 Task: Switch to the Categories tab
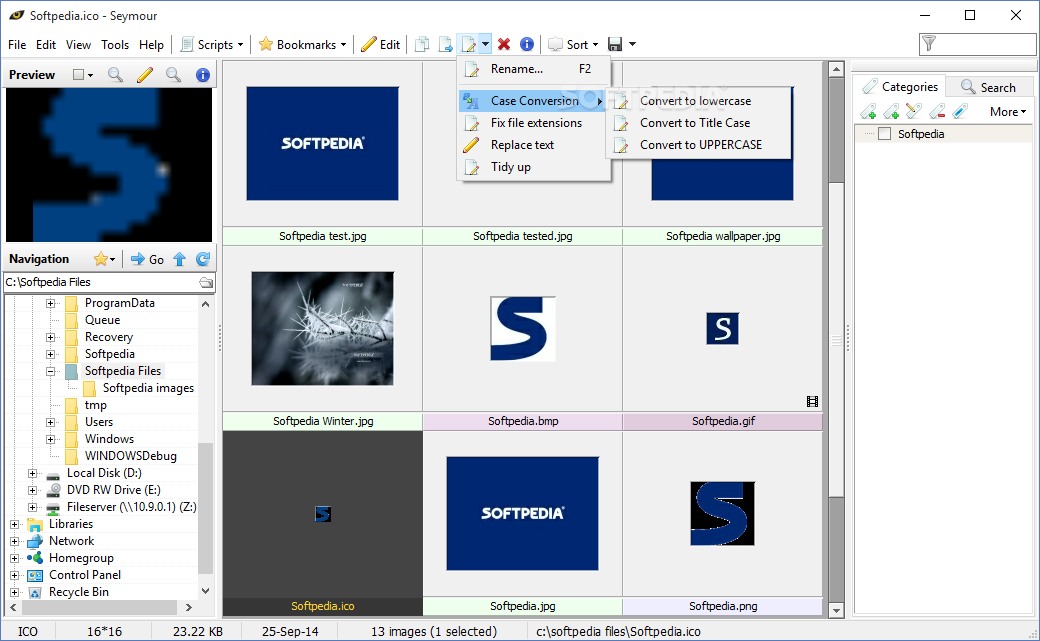(x=900, y=87)
